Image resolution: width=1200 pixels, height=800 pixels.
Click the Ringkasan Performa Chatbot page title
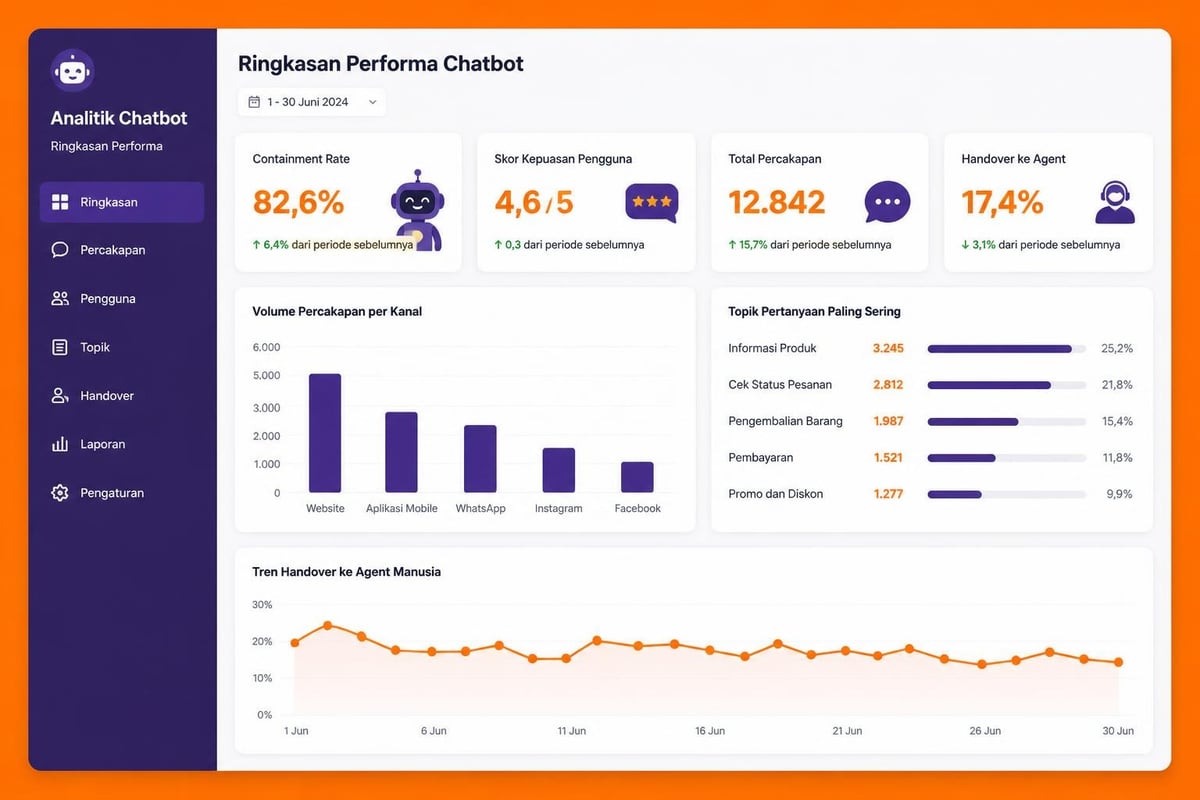[x=381, y=64]
